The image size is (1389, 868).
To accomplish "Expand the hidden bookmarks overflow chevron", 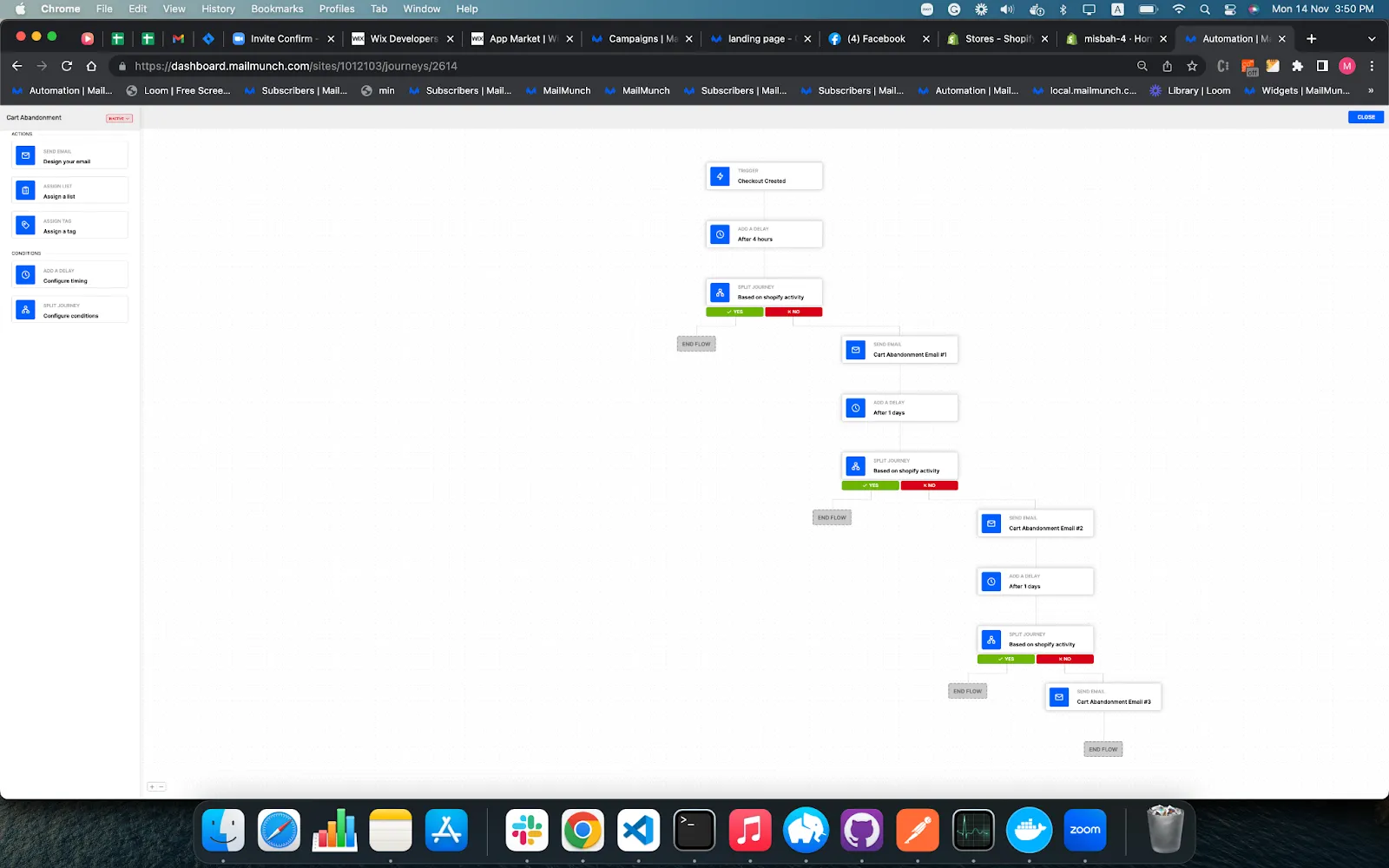I will point(1371,90).
